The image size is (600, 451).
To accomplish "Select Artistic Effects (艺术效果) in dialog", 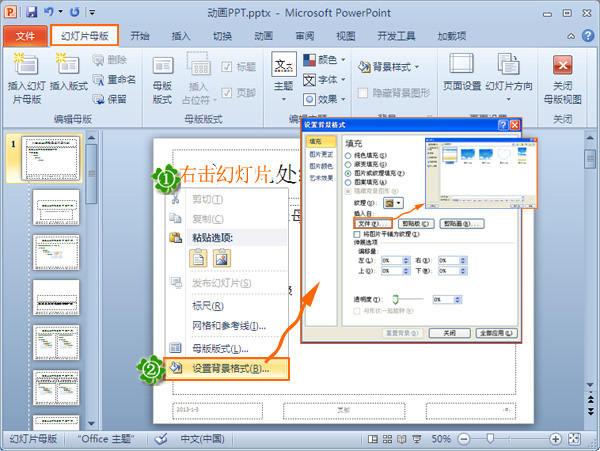I will click(321, 178).
